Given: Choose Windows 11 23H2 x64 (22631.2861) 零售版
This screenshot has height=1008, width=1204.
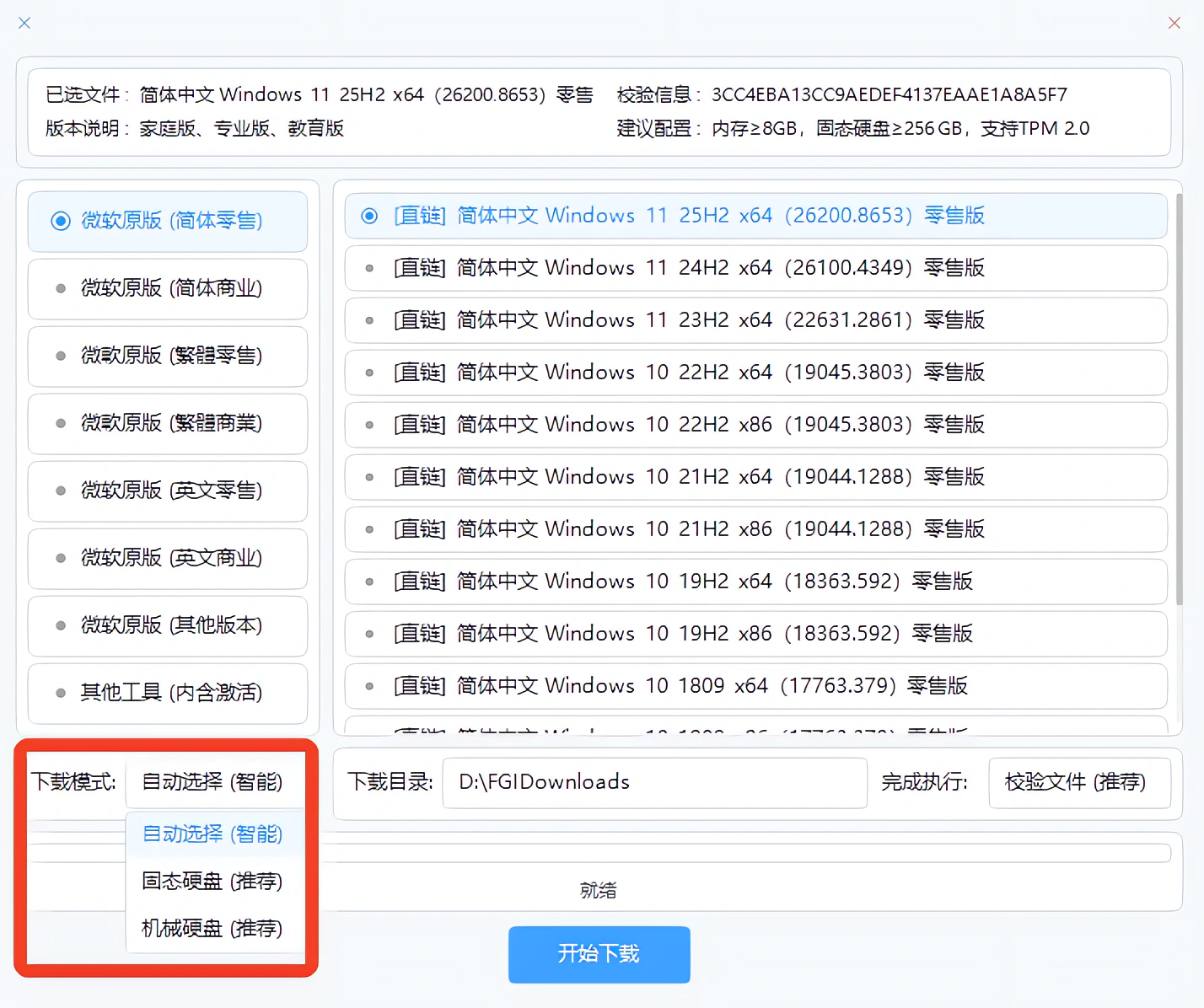Looking at the screenshot, I should coord(756,320).
